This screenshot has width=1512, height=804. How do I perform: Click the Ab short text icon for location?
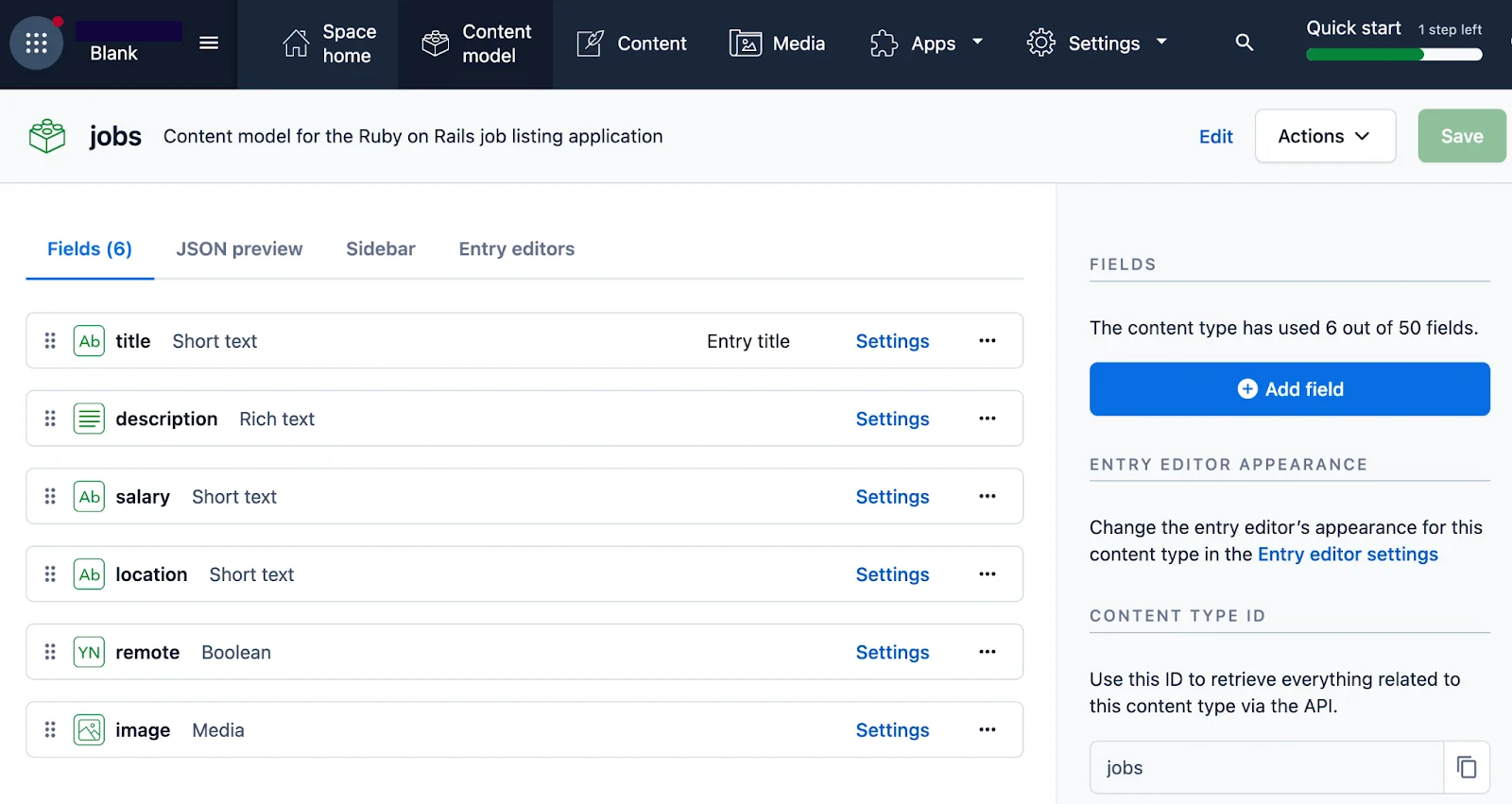89,574
